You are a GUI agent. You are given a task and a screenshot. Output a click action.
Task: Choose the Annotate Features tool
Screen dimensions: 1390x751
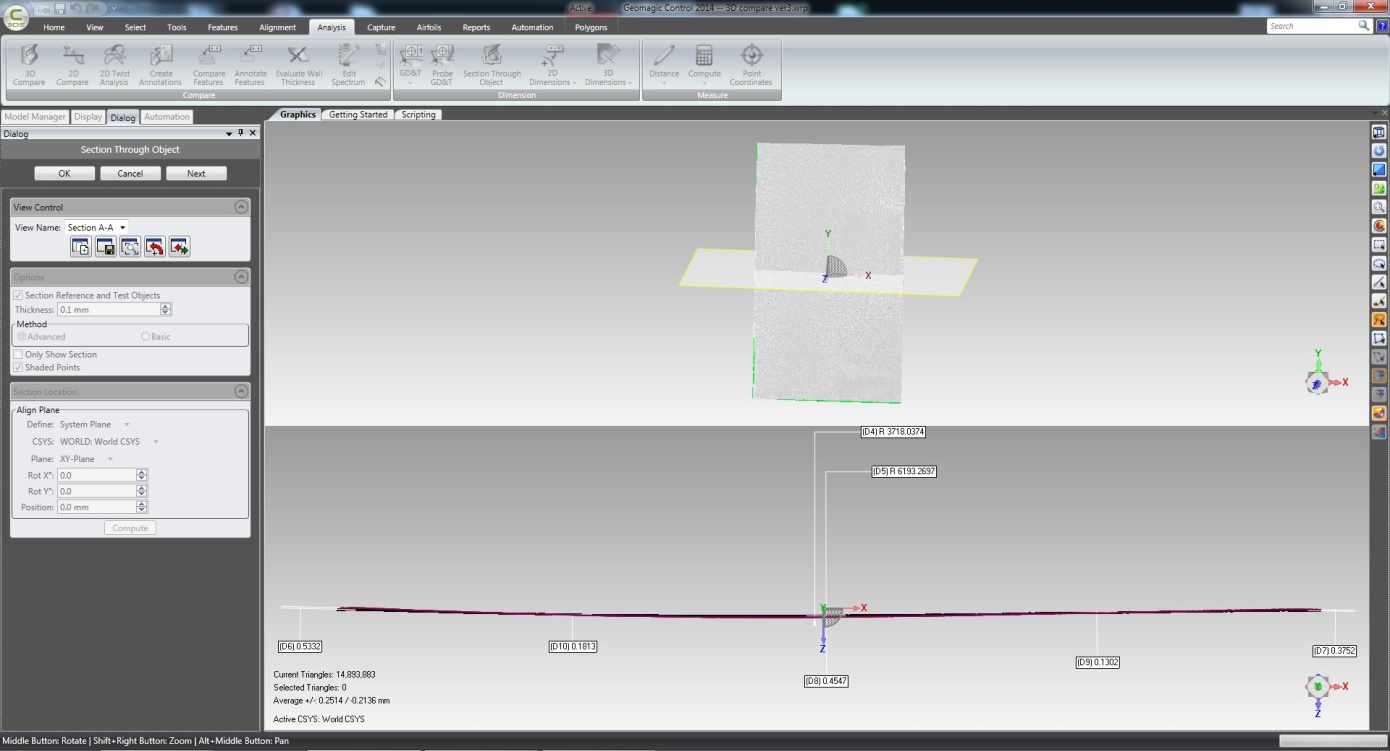[250, 65]
